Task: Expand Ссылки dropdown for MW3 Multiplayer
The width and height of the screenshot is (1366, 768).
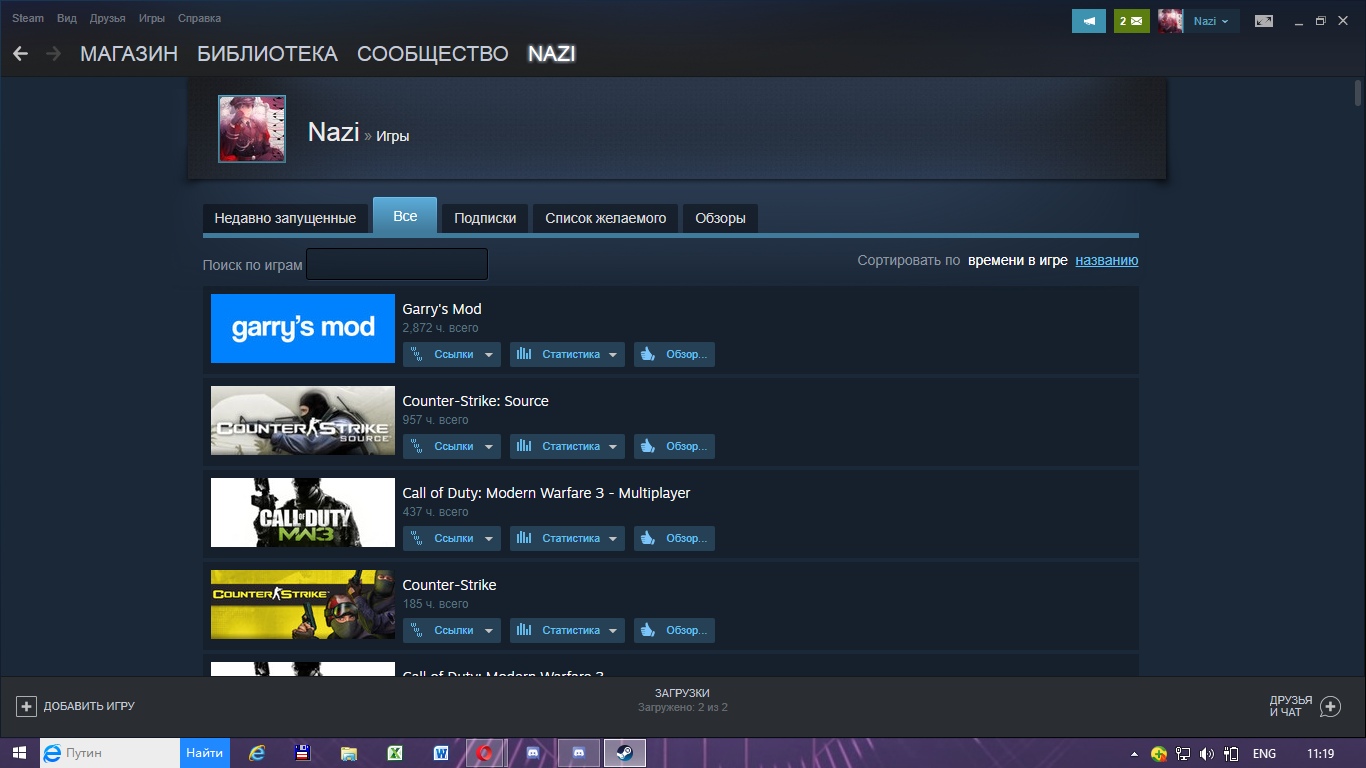Action: pos(452,538)
